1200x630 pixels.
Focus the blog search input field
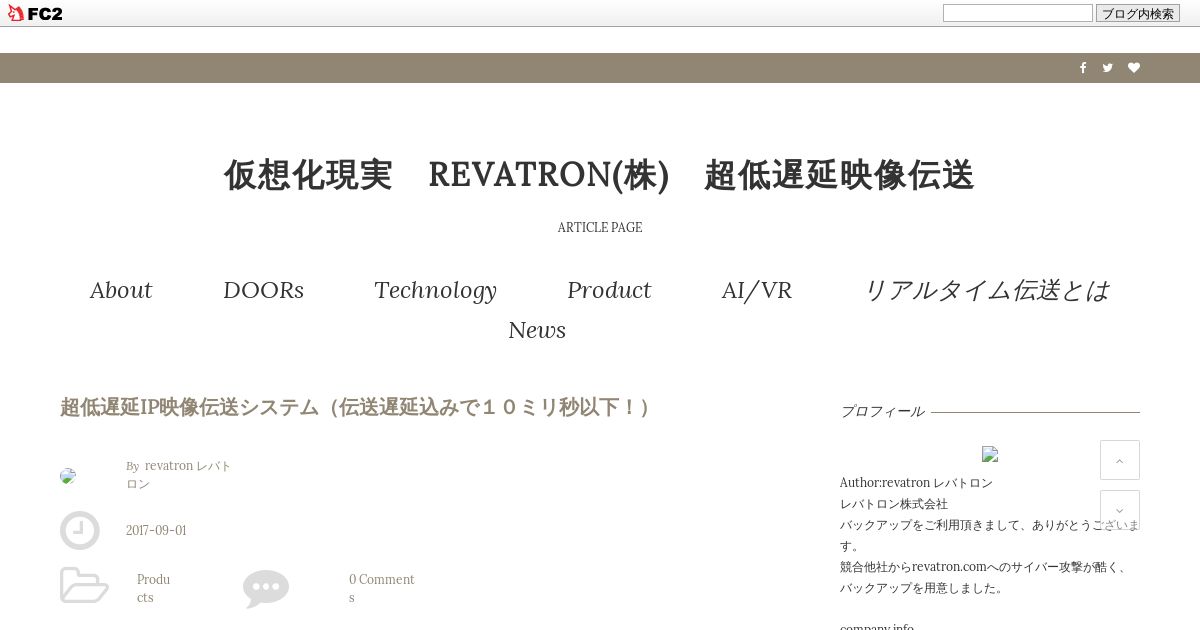(x=1018, y=13)
